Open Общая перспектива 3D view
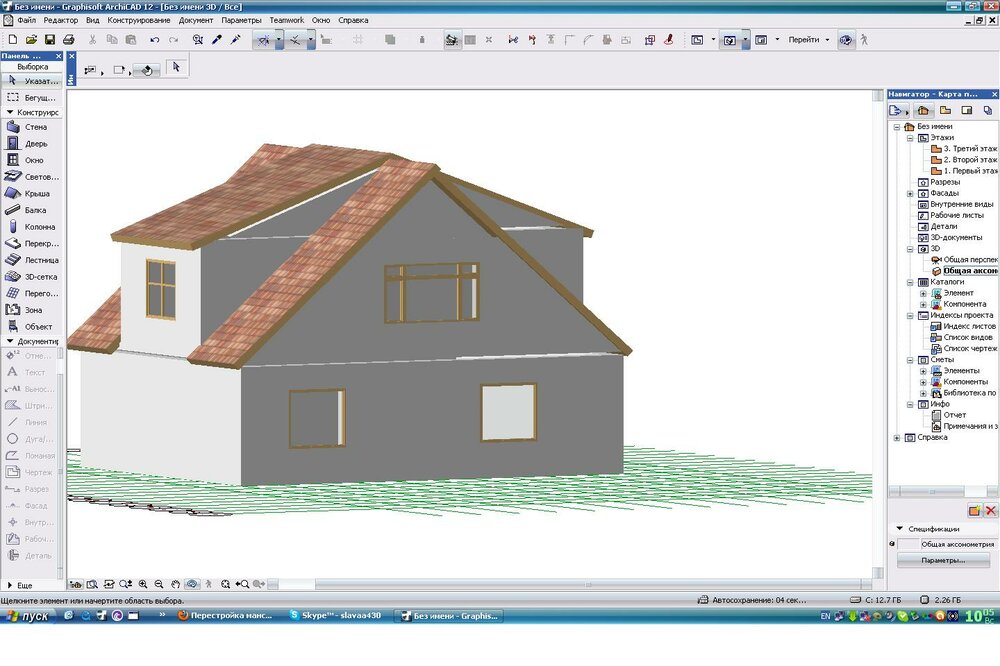Screen dimensions: 1000x666 point(969,259)
